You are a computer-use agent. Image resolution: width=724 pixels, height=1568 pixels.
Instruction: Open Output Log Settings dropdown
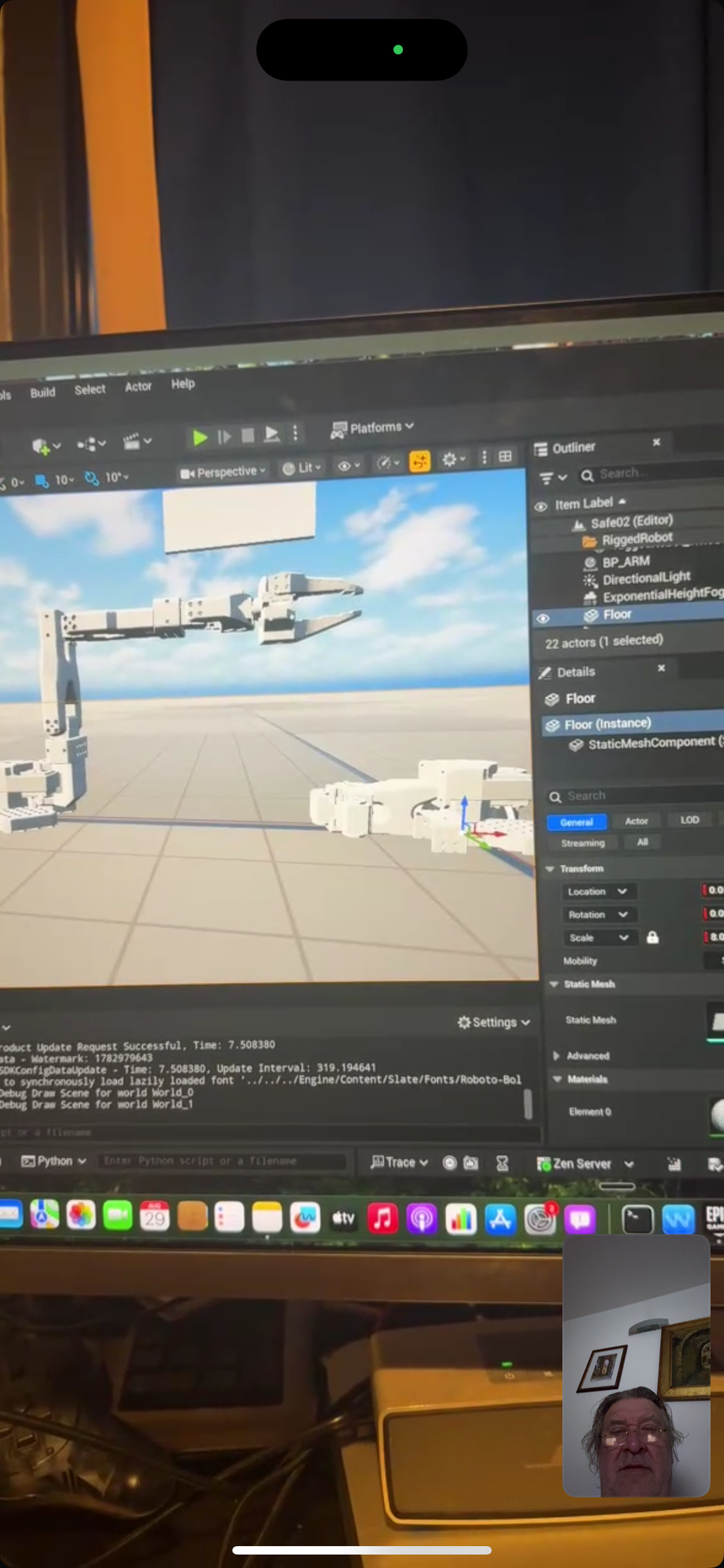point(494,1022)
